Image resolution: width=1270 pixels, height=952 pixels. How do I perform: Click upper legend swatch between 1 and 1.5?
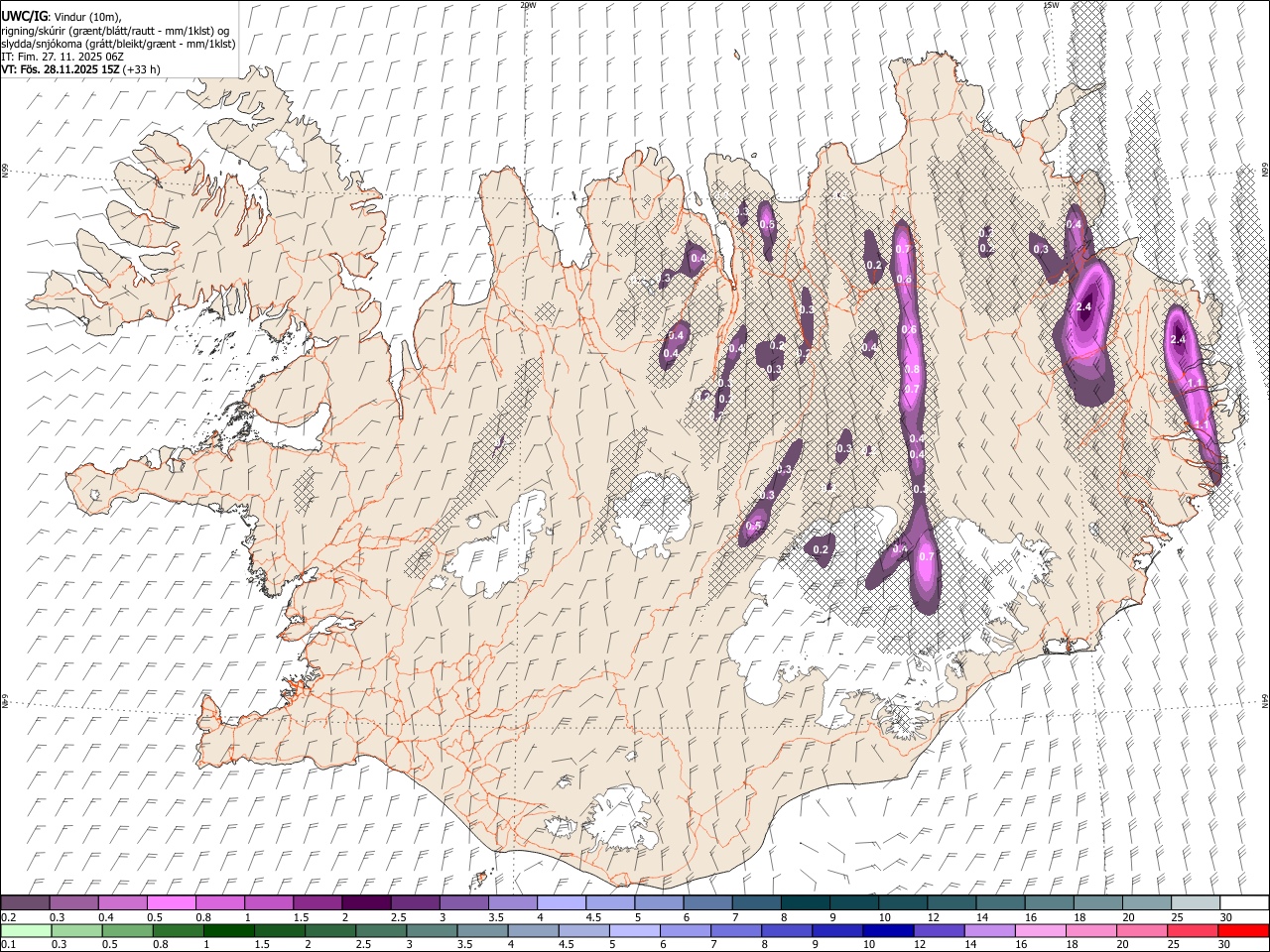(x=268, y=902)
